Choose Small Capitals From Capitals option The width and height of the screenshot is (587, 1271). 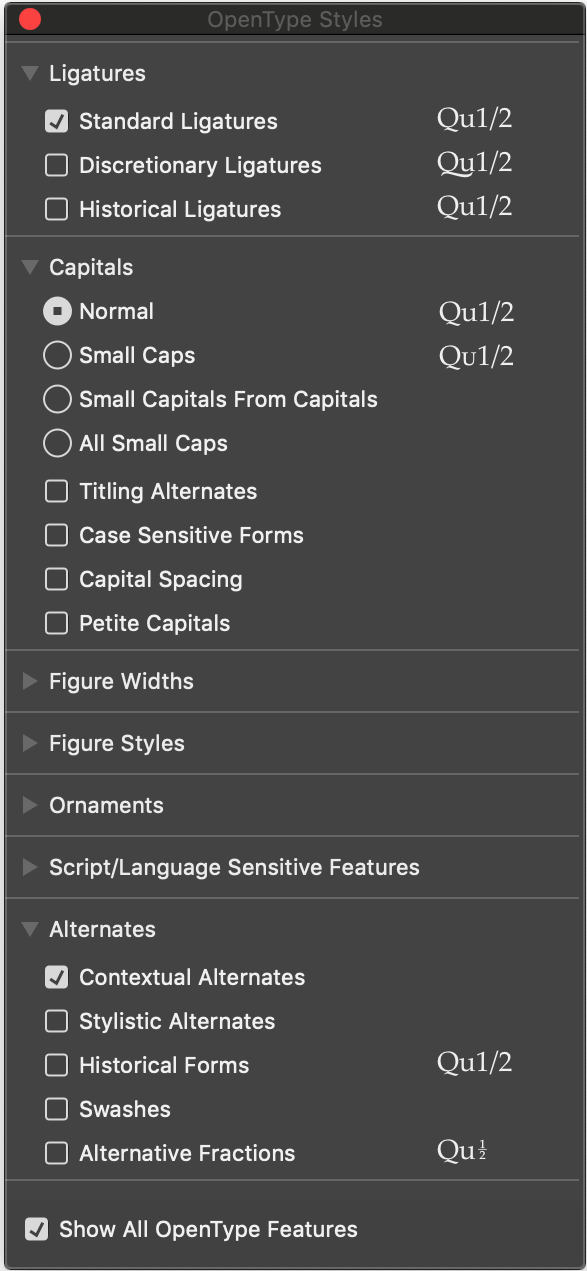point(58,399)
